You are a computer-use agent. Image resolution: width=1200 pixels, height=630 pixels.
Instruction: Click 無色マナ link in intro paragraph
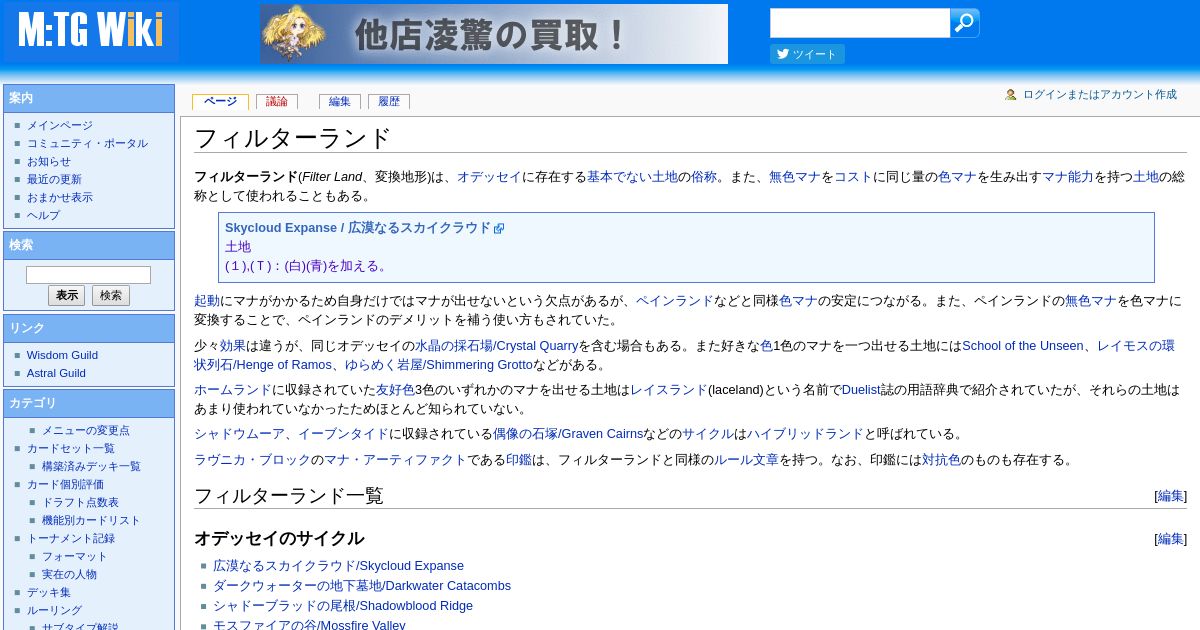coord(795,177)
